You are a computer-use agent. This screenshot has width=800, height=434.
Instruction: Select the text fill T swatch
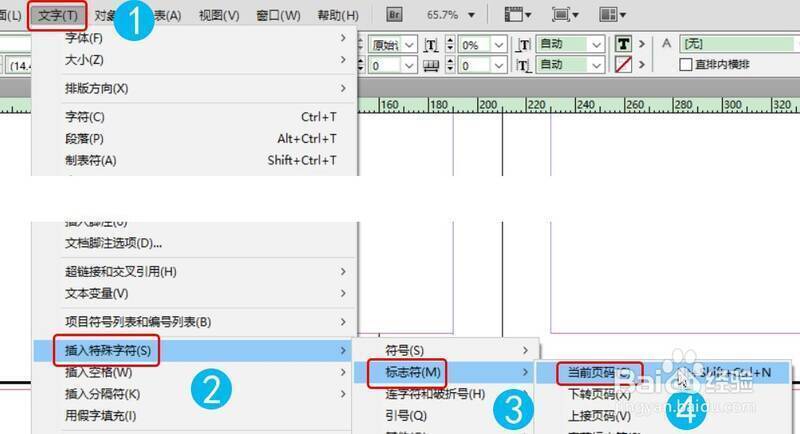[623, 44]
